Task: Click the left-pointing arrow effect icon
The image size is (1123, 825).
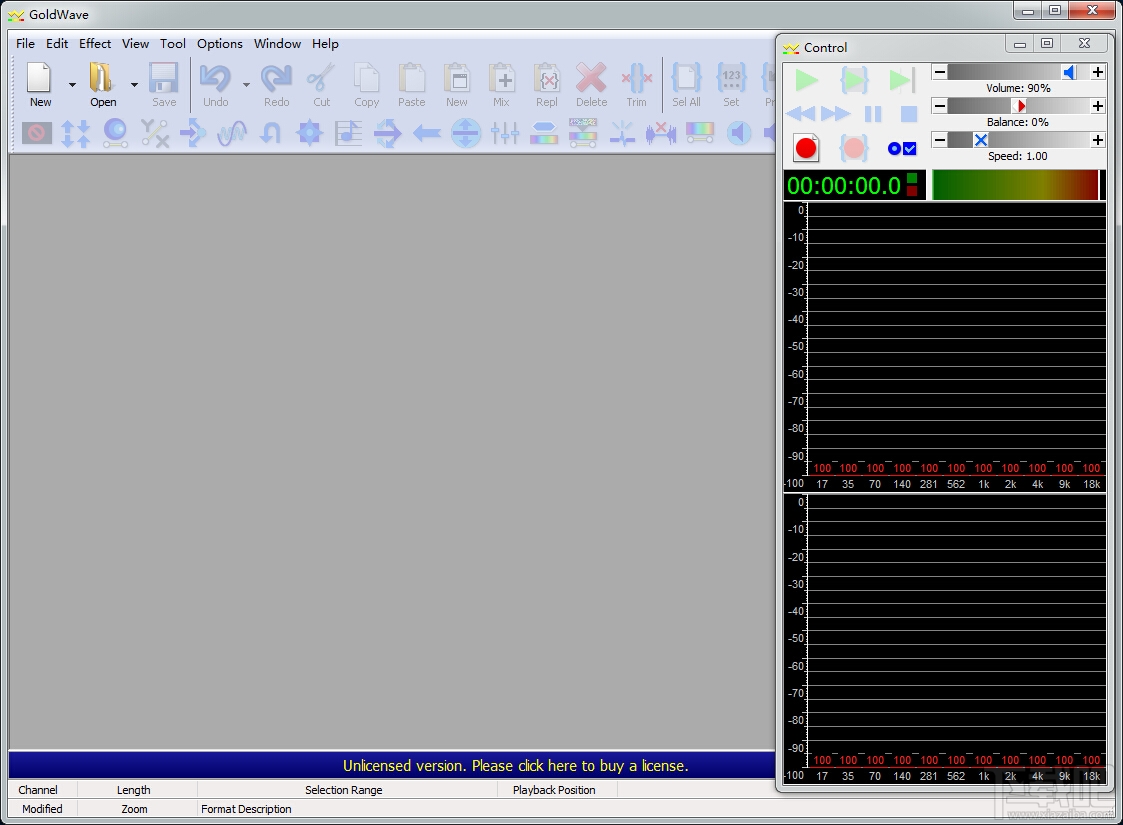Action: 427,133
